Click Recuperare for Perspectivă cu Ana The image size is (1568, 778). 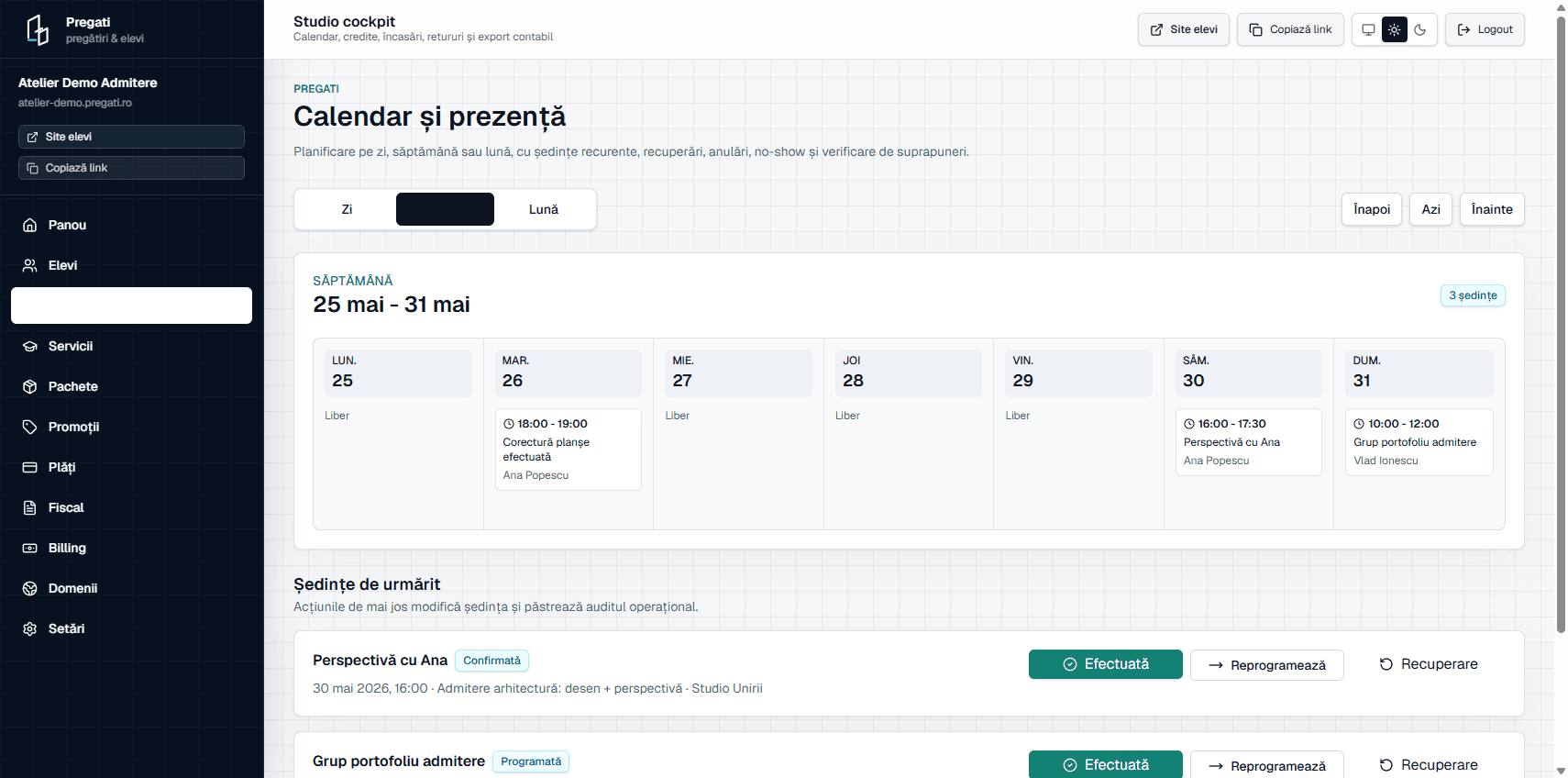point(1429,664)
